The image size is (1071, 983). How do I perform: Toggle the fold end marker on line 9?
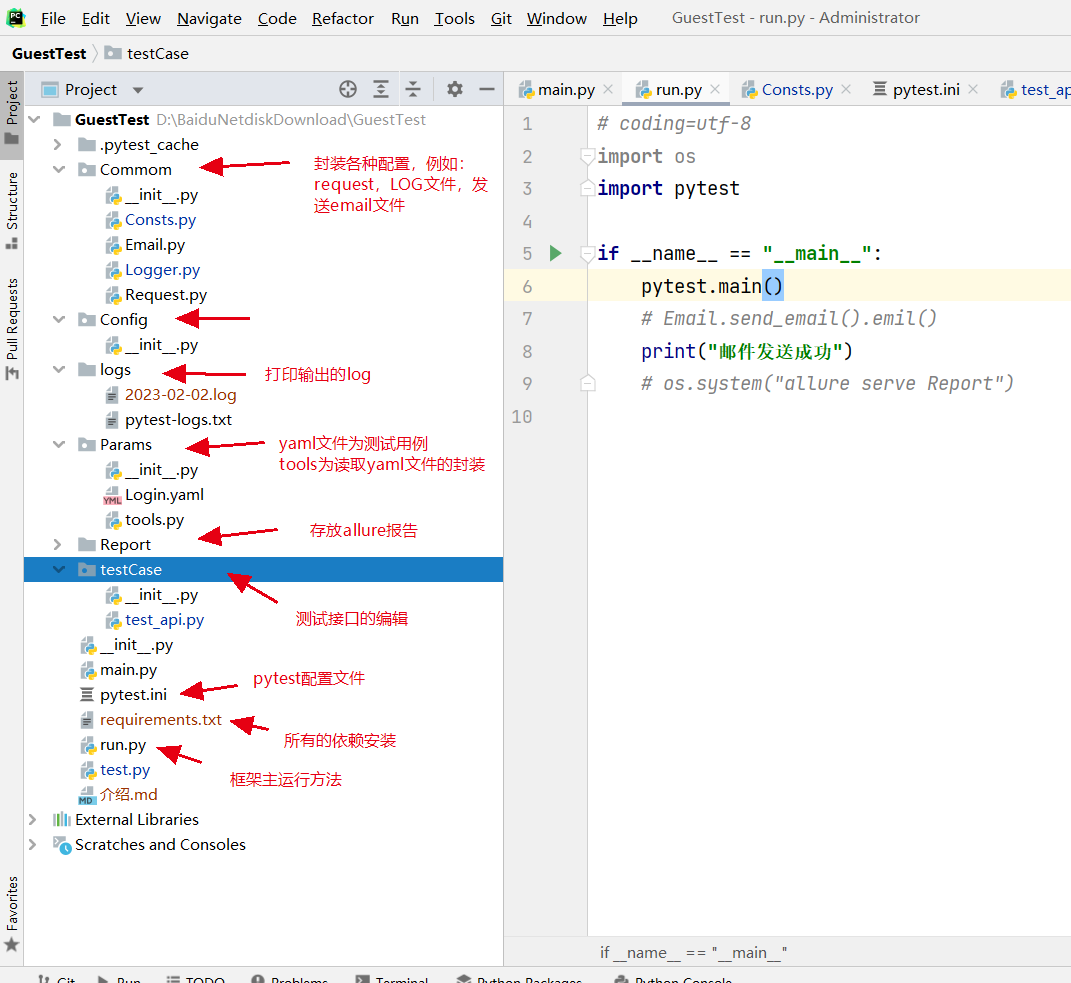click(x=587, y=383)
